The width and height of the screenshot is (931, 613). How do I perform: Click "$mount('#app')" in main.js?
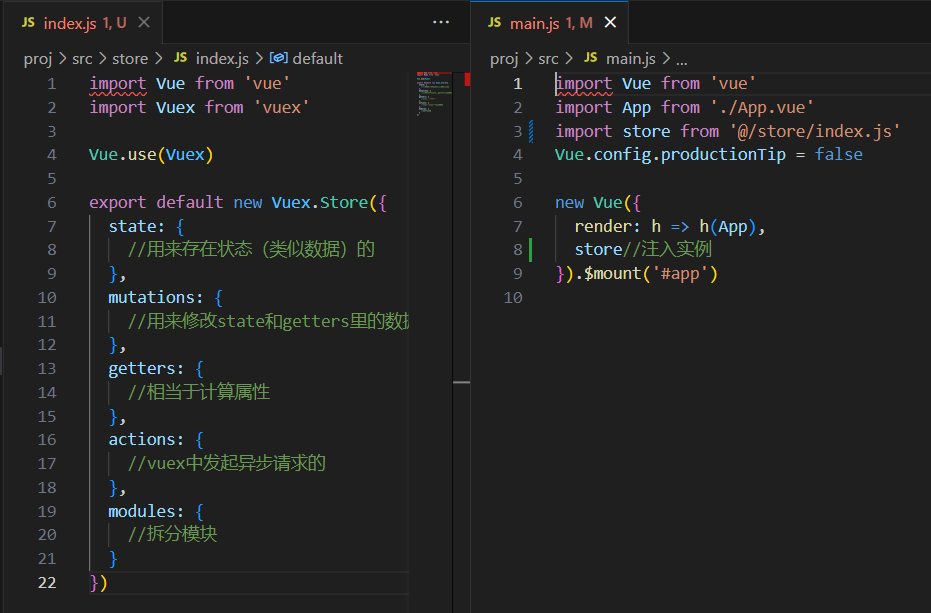[x=651, y=274]
